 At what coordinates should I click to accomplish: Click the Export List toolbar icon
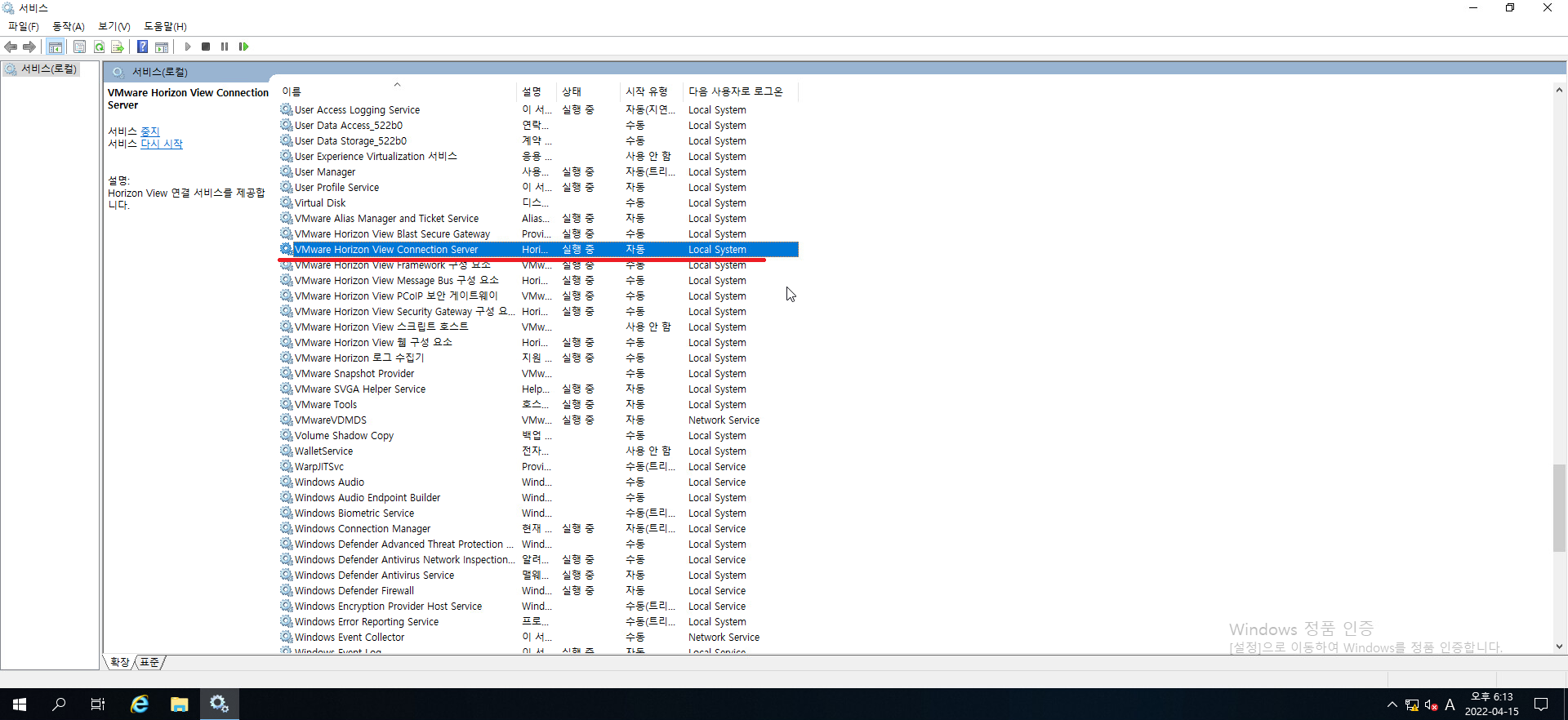pyautogui.click(x=118, y=47)
